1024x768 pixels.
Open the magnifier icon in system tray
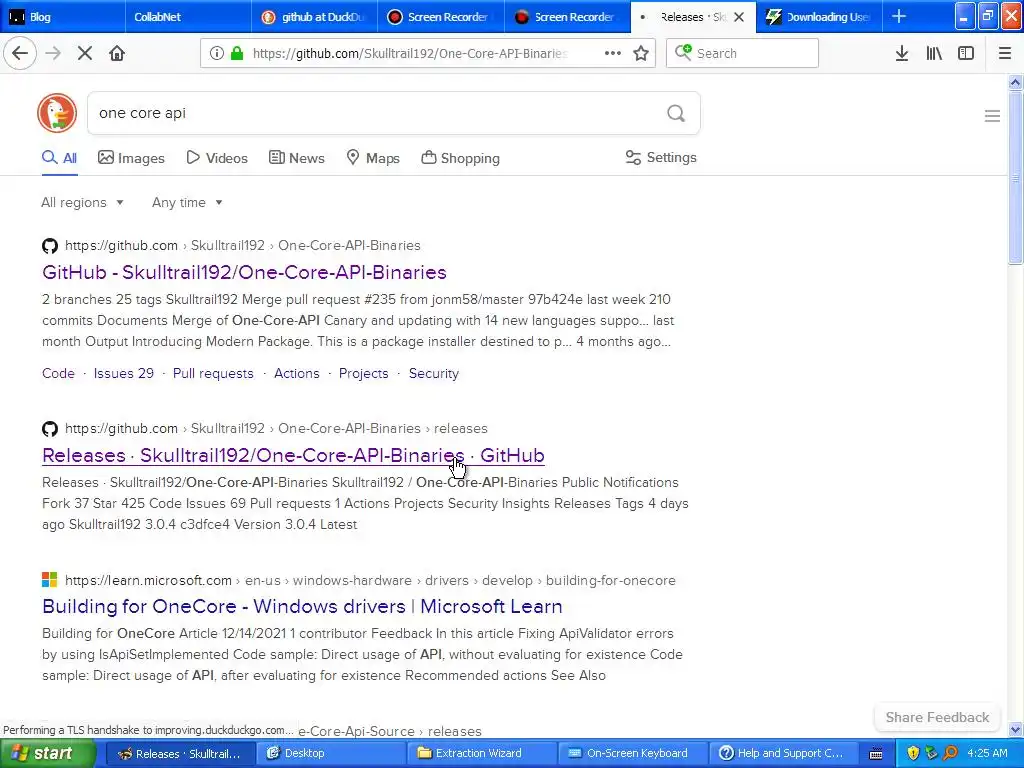coord(950,753)
